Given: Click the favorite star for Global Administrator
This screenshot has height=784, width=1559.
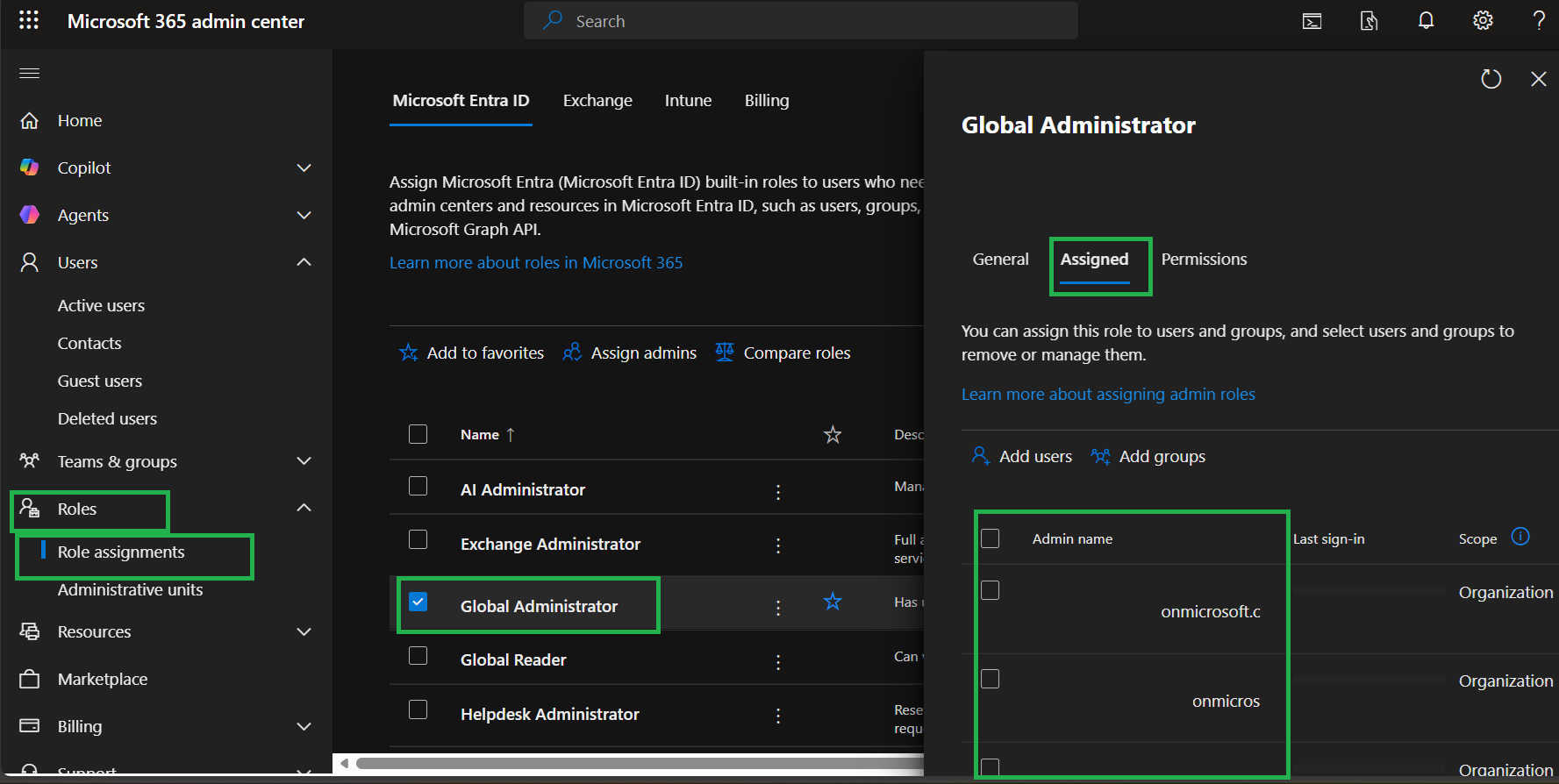Looking at the screenshot, I should [833, 602].
